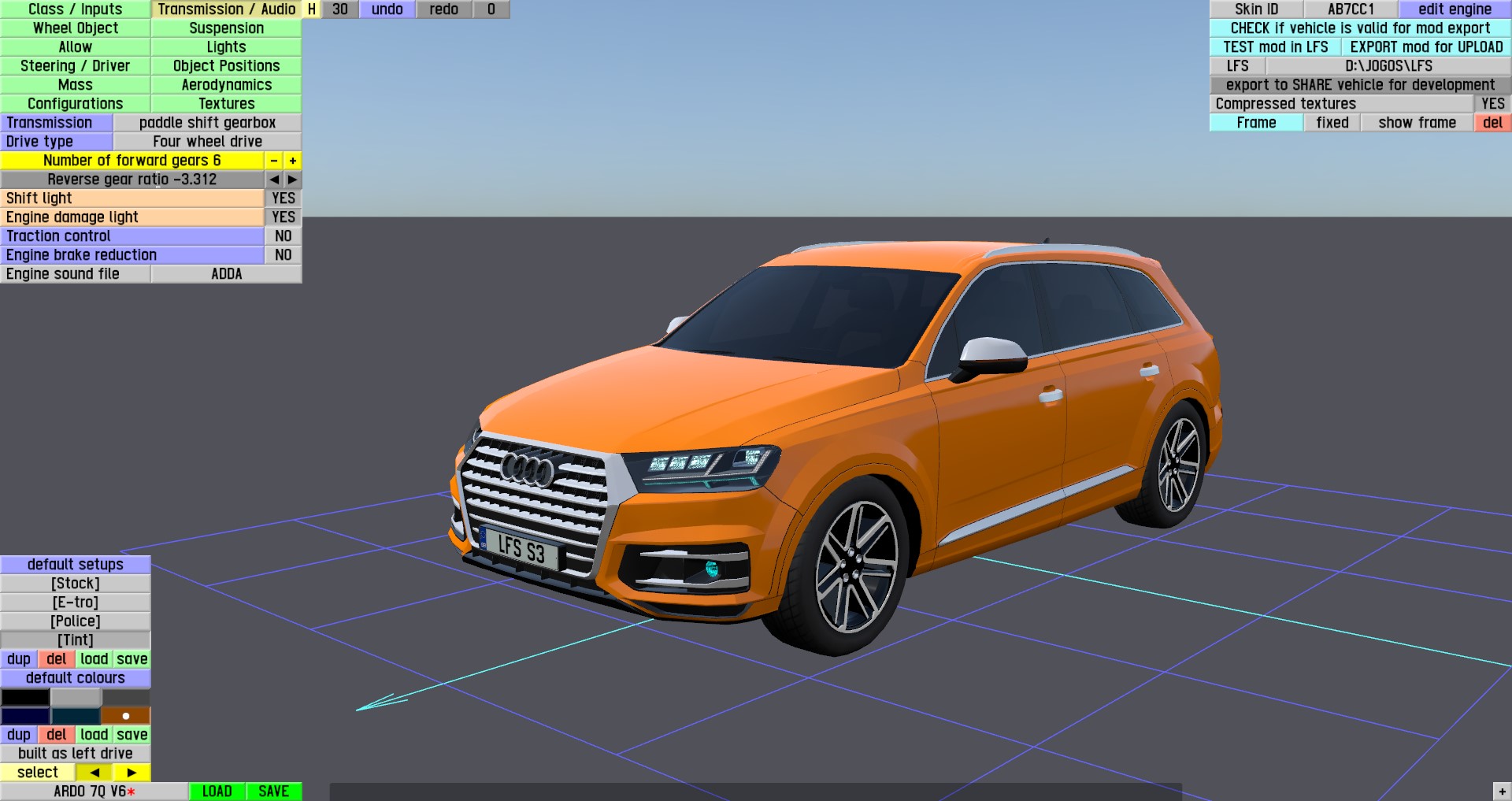This screenshot has width=1512, height=801.
Task: Select the [Stock] default setup
Action: click(76, 584)
